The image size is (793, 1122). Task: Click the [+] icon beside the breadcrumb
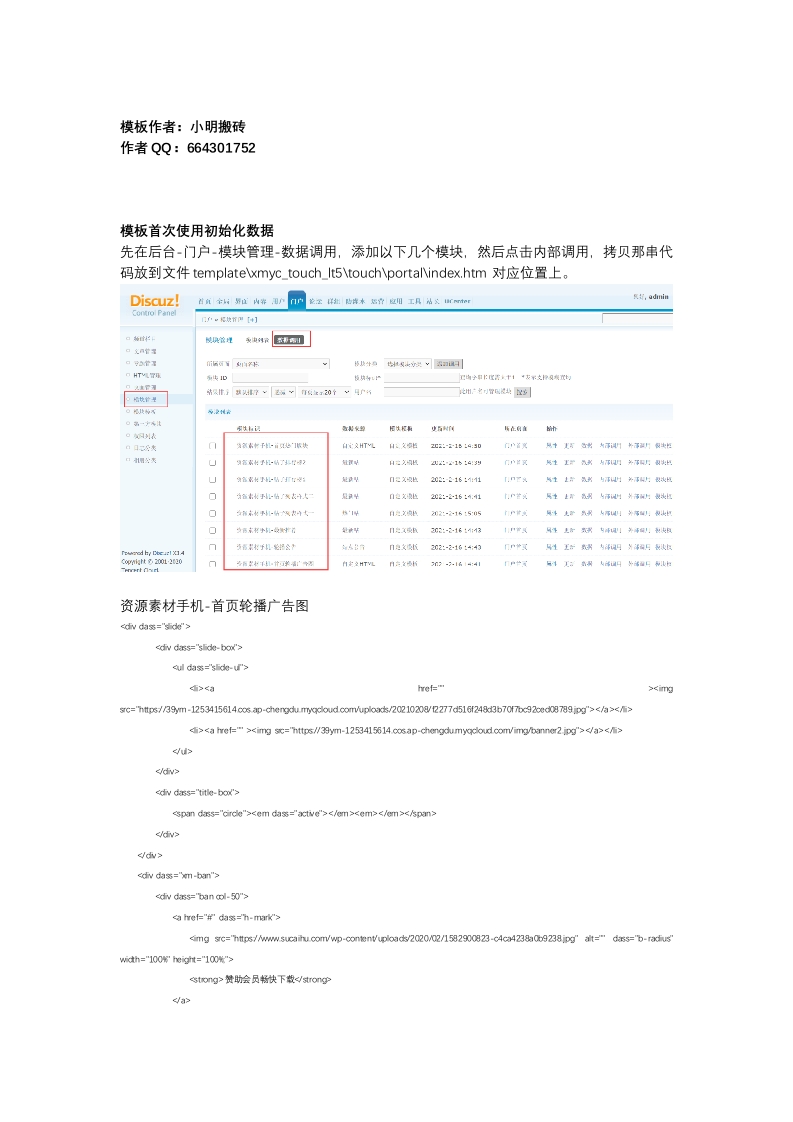pos(252,320)
